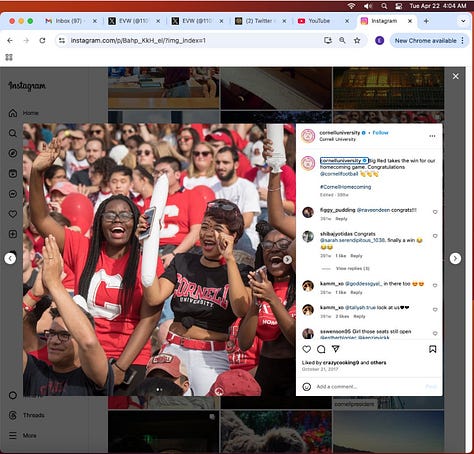474x454 pixels.
Task: Click the Instagram logo wordmark
Action: click(x=27, y=86)
